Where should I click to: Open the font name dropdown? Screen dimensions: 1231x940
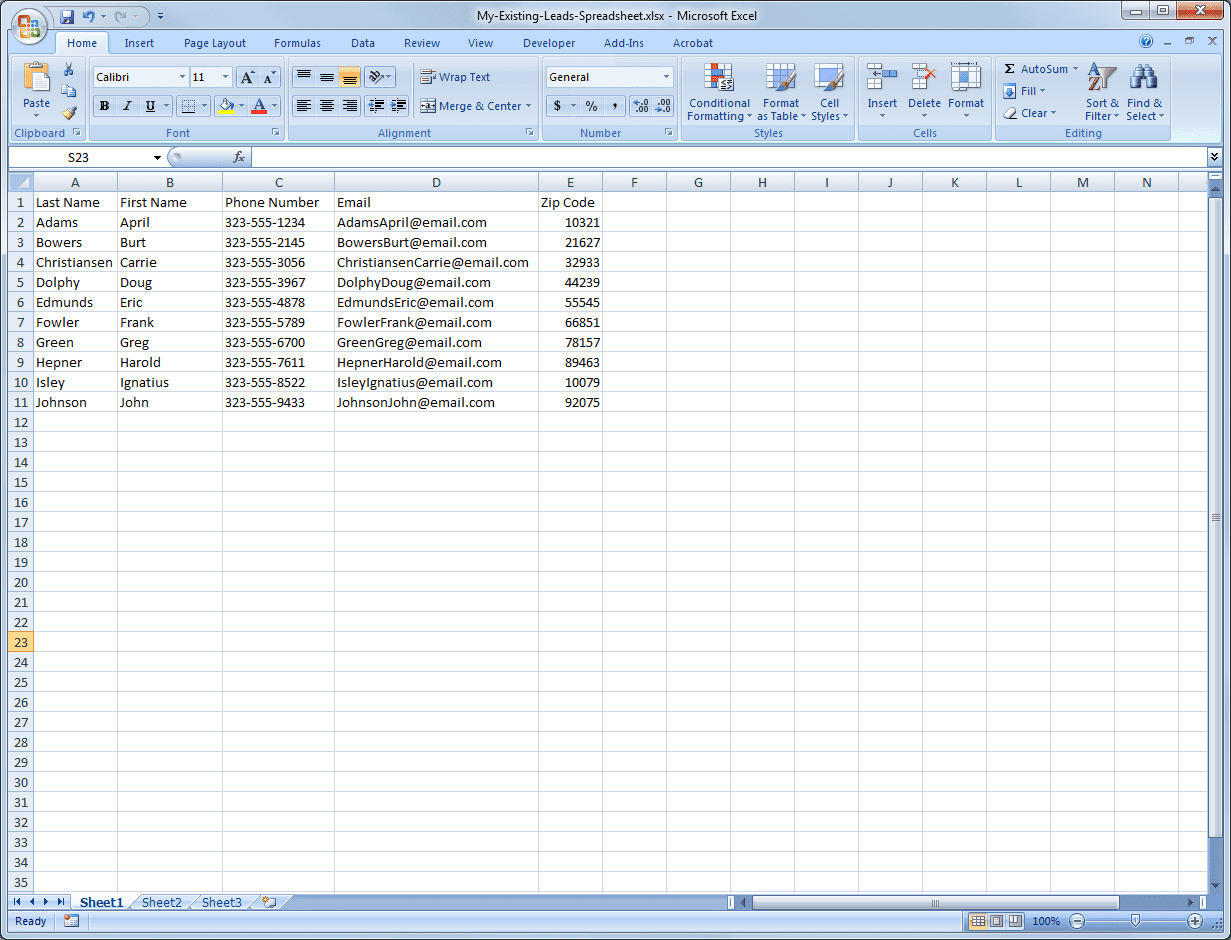[x=182, y=77]
